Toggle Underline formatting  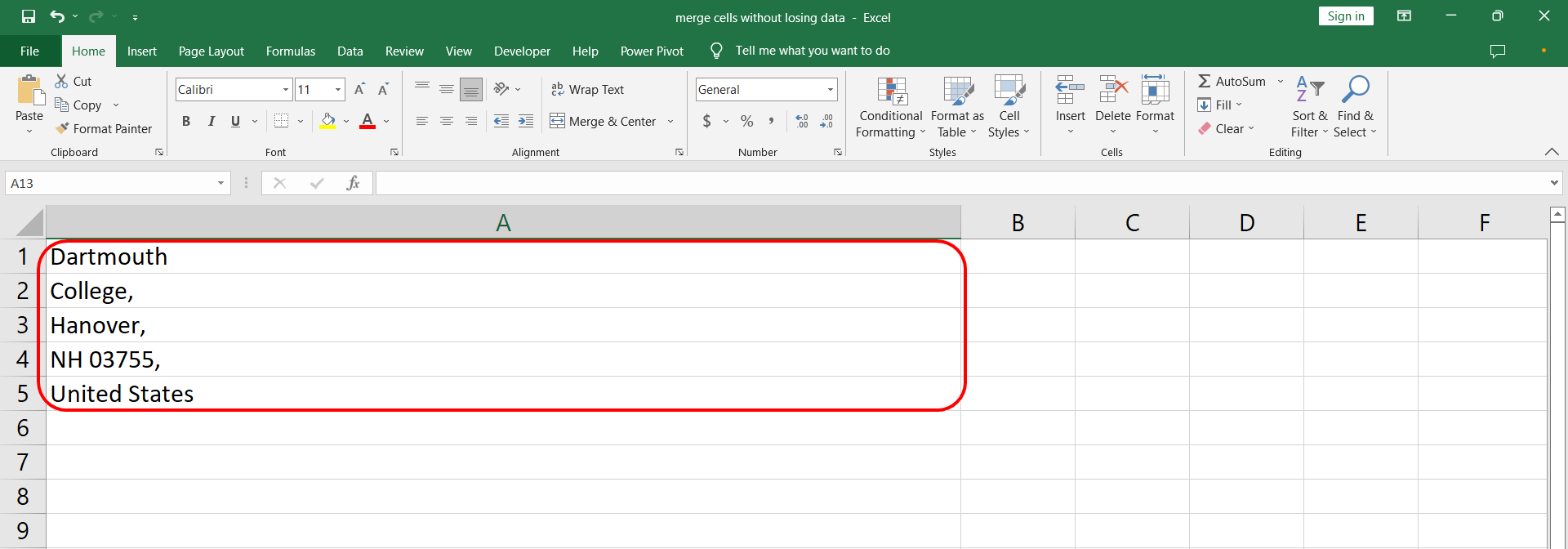click(x=235, y=121)
